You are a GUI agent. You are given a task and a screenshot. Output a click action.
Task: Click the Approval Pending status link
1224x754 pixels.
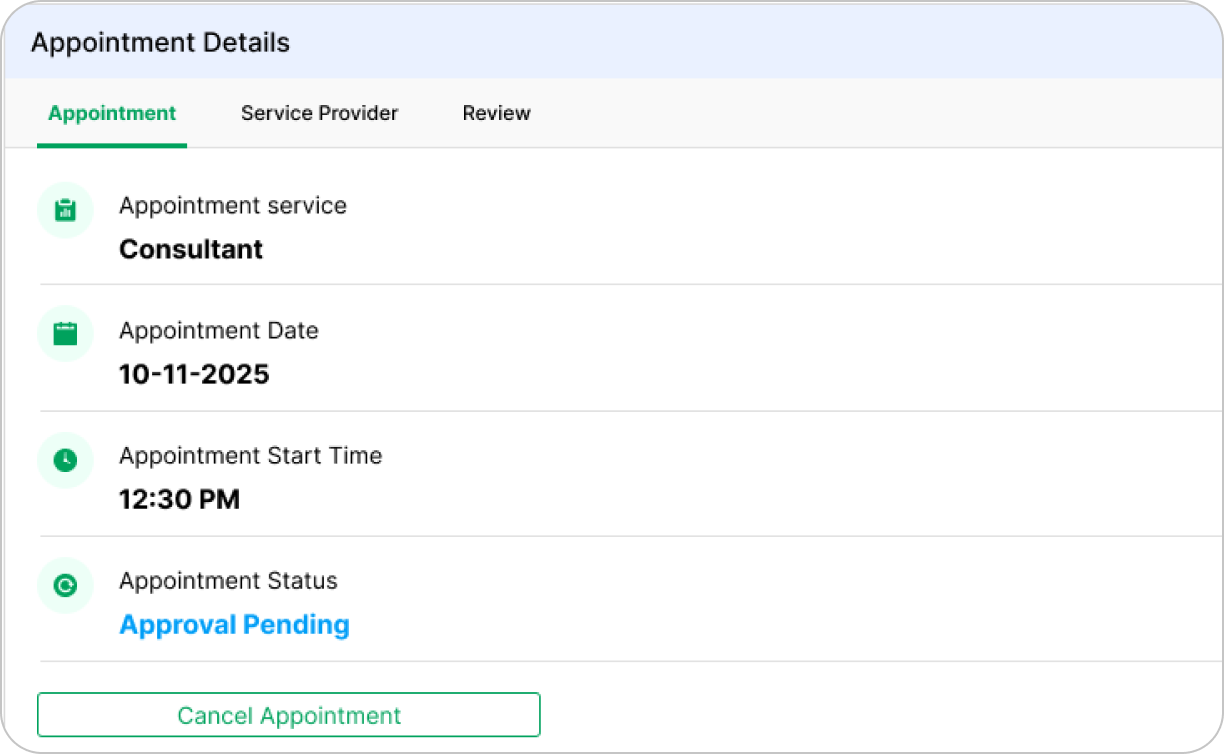pyautogui.click(x=234, y=625)
